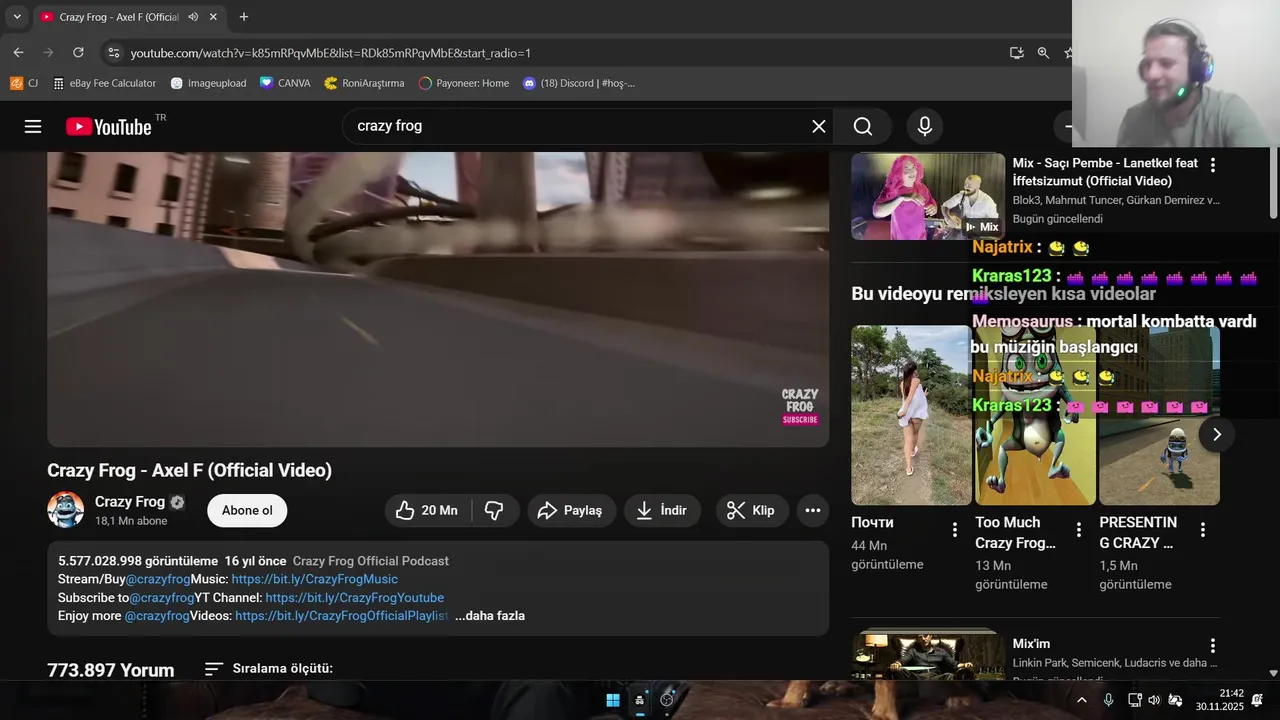
Task: Expand description with ...daha fazla
Action: [490, 616]
